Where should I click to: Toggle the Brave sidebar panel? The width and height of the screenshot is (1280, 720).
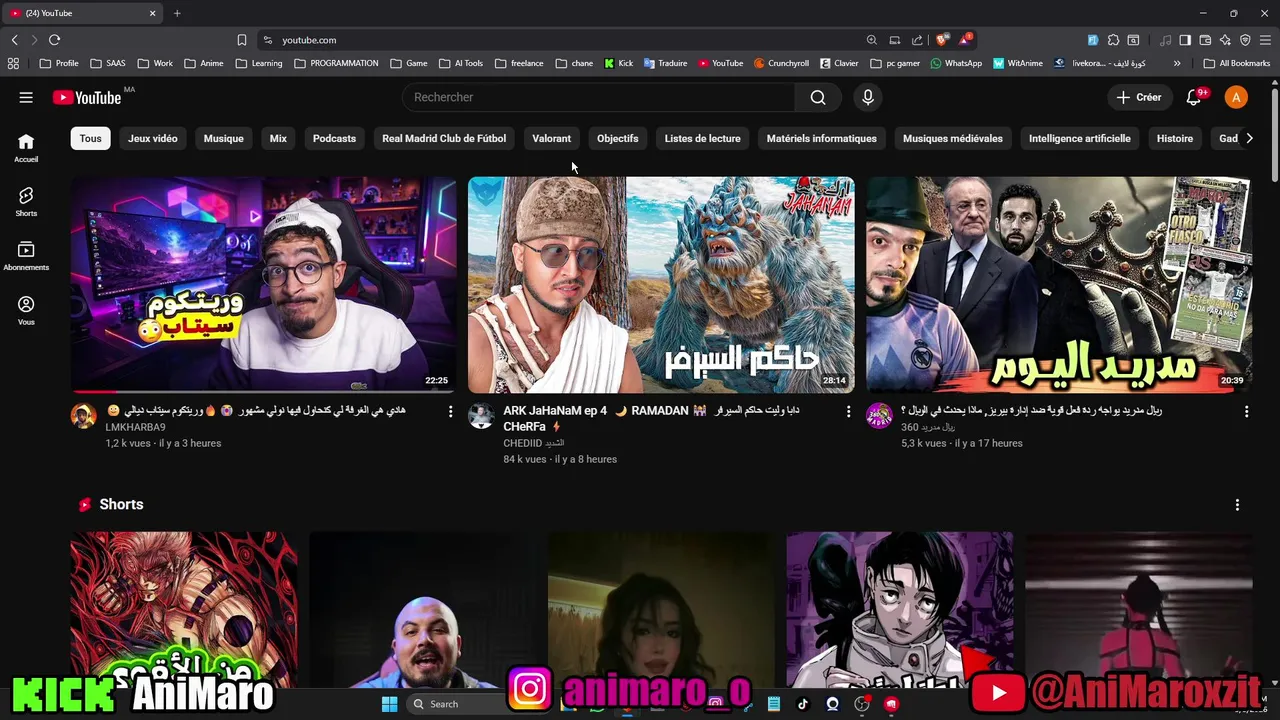point(1185,40)
